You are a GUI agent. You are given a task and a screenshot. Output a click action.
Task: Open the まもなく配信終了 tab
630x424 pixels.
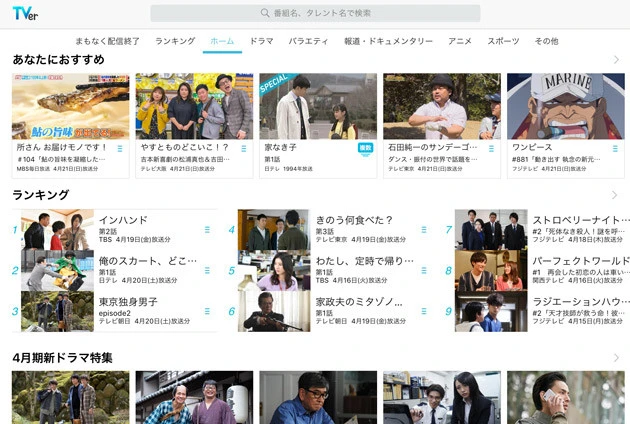[x=108, y=41]
